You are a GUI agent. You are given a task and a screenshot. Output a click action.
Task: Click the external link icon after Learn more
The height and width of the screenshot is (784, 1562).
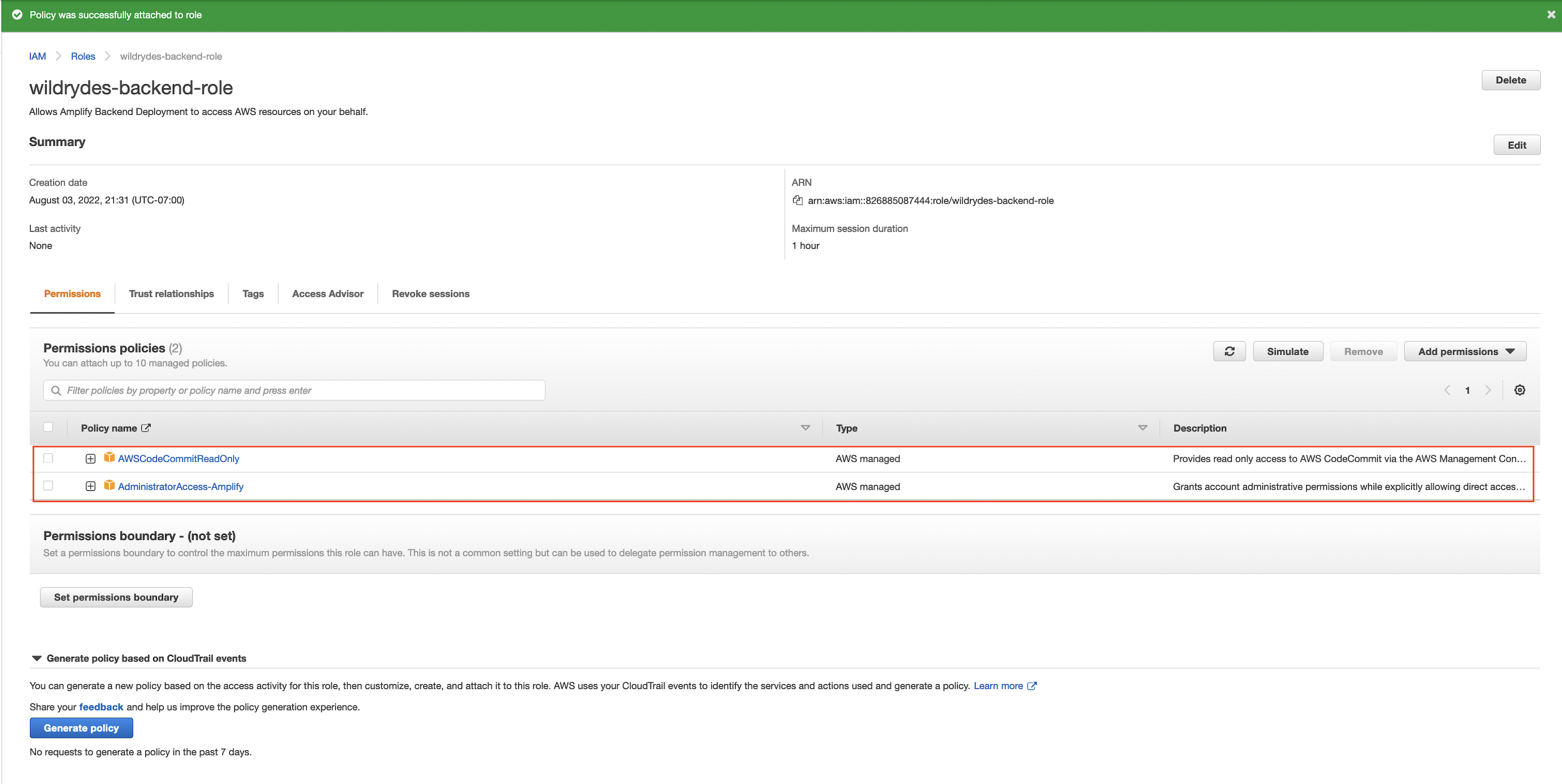tap(1031, 686)
